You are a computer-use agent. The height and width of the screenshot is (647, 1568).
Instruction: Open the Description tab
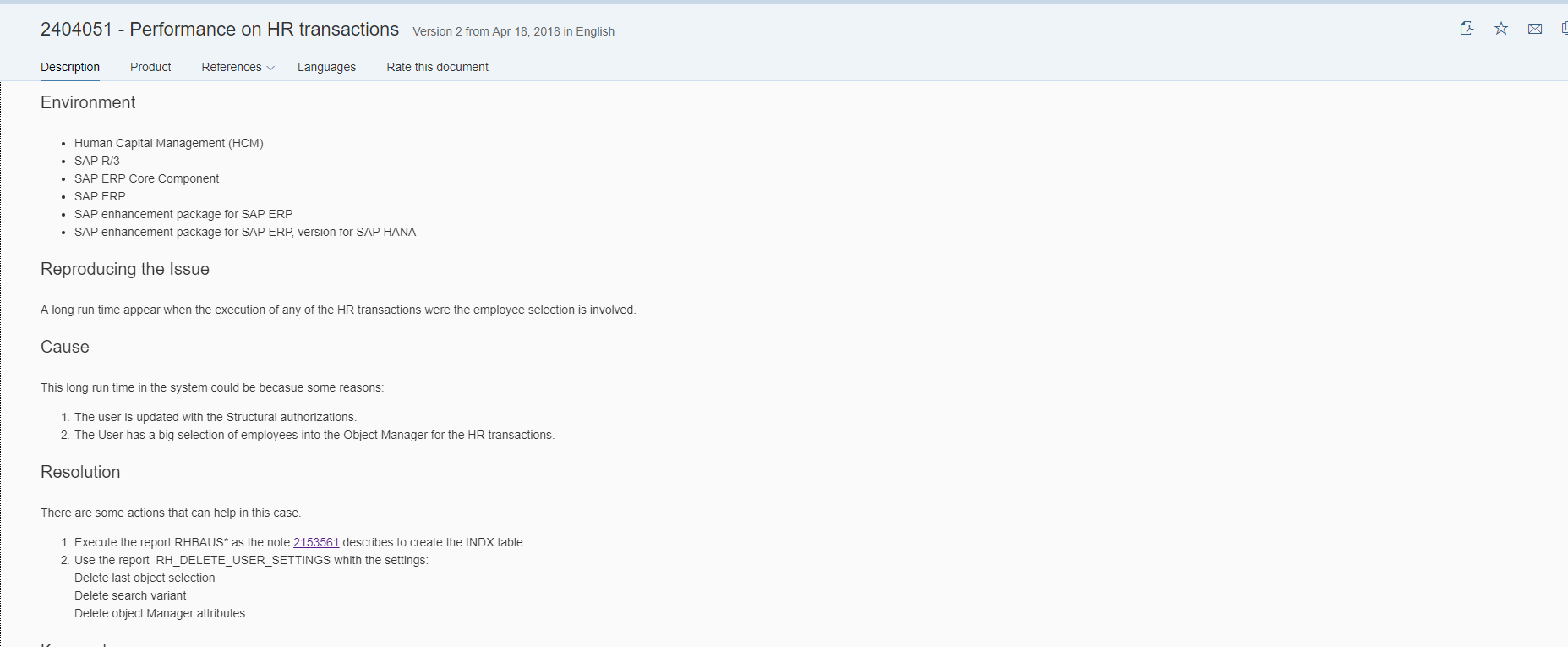point(70,67)
